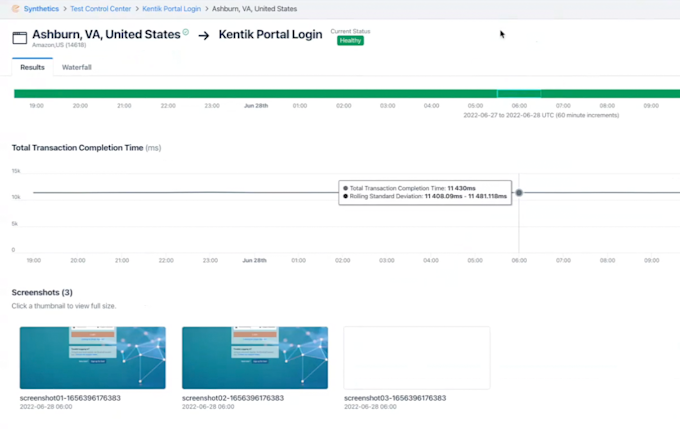Screen dimensions: 680x429
Task: Click the screenshot03-1656396176383 file name
Action: (395, 398)
